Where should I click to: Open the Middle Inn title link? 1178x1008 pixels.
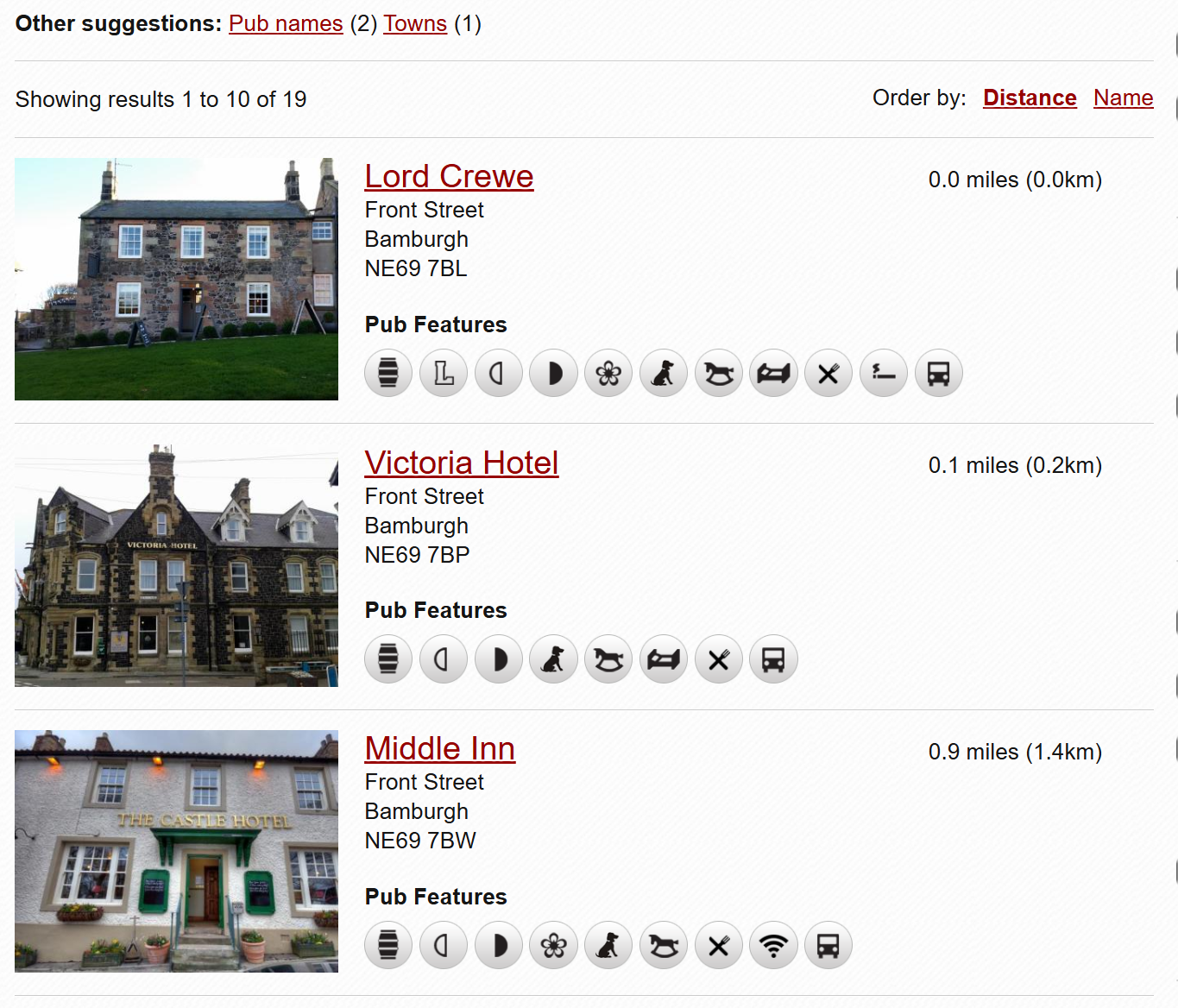[440, 749]
